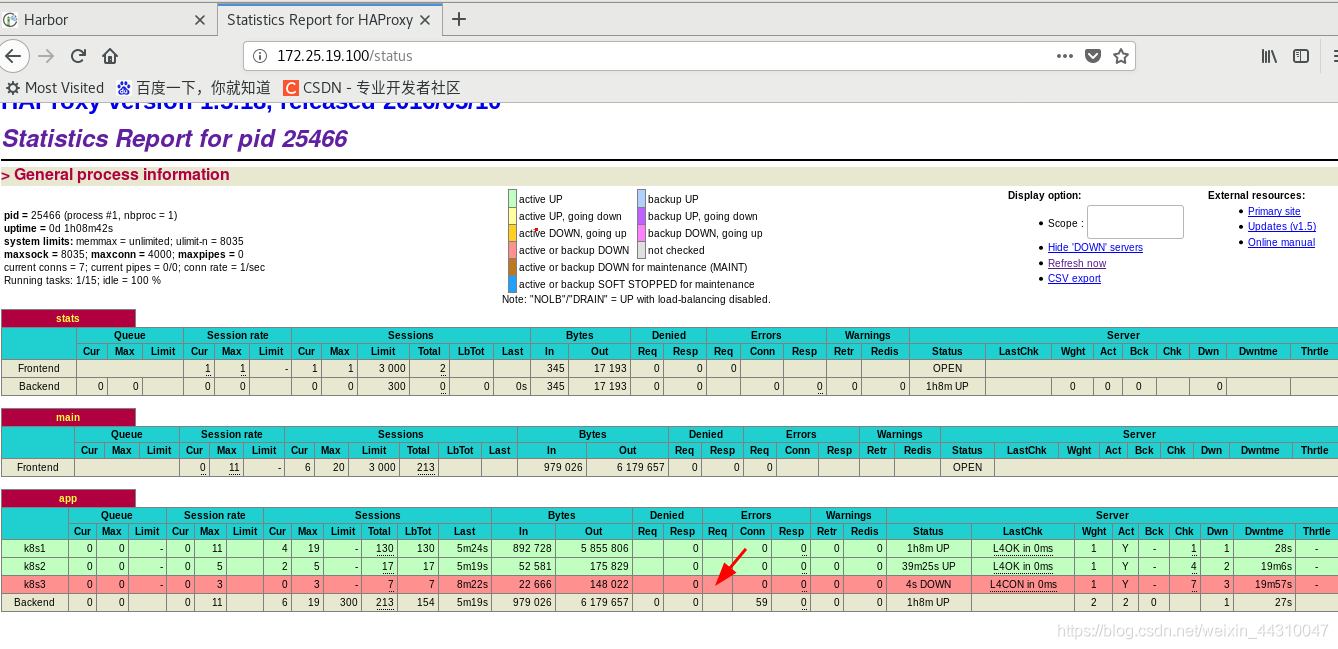
Task: Click the app proxy table title
Action: pos(68,498)
